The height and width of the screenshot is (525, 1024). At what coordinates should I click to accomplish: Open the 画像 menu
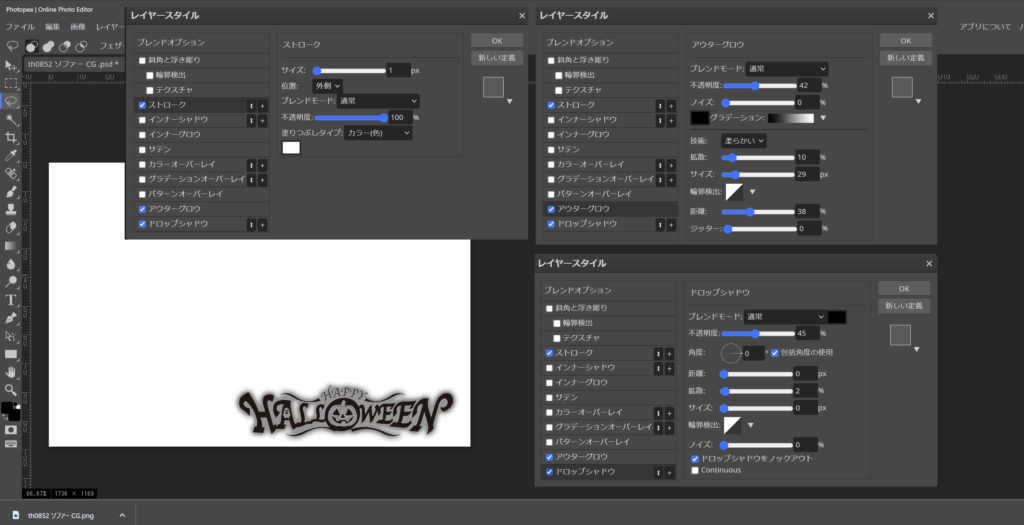click(x=79, y=26)
